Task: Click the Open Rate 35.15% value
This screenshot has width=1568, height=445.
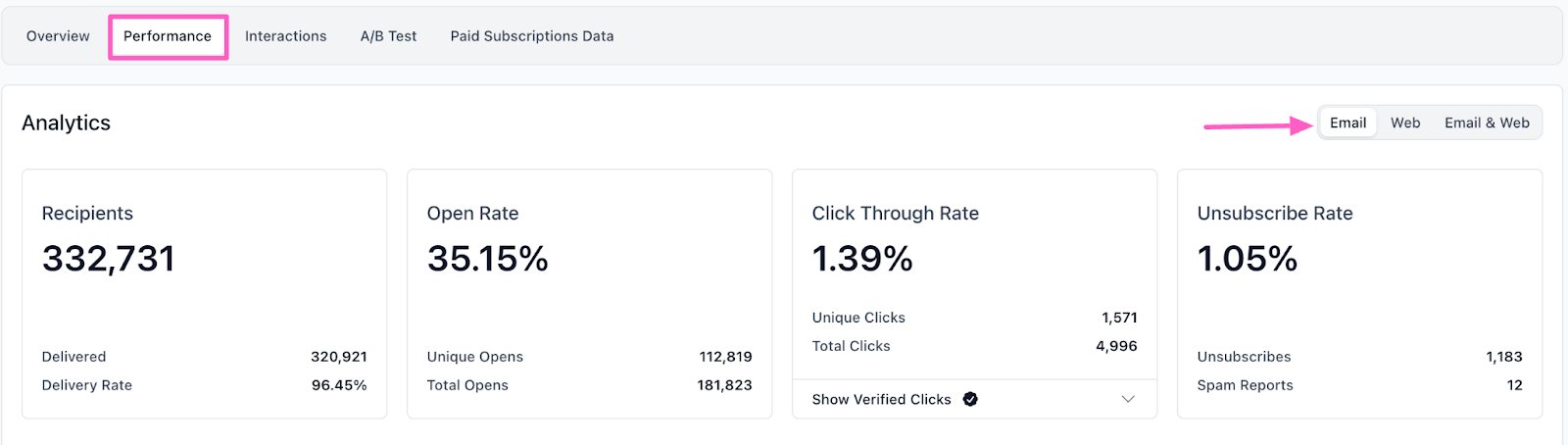Action: pos(487,259)
